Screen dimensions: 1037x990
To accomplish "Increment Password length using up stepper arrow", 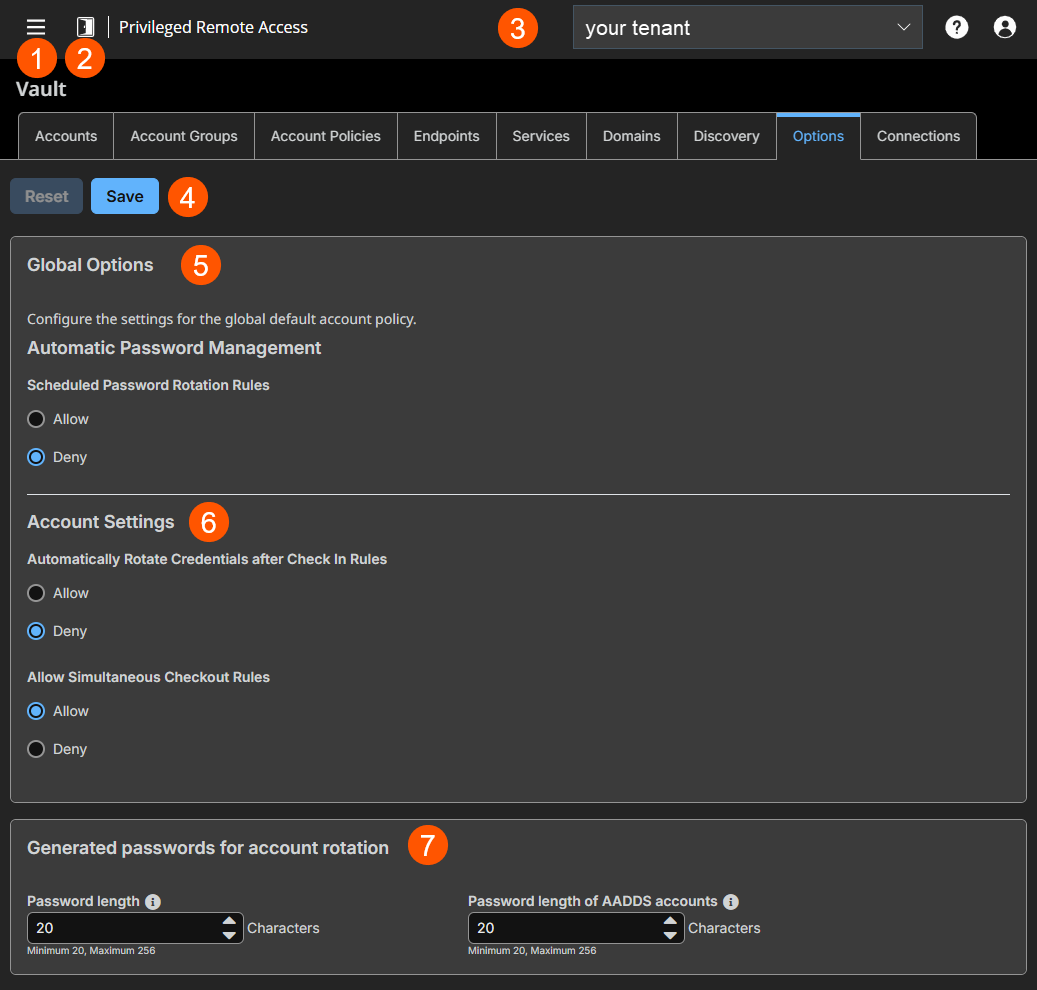I will [231, 921].
